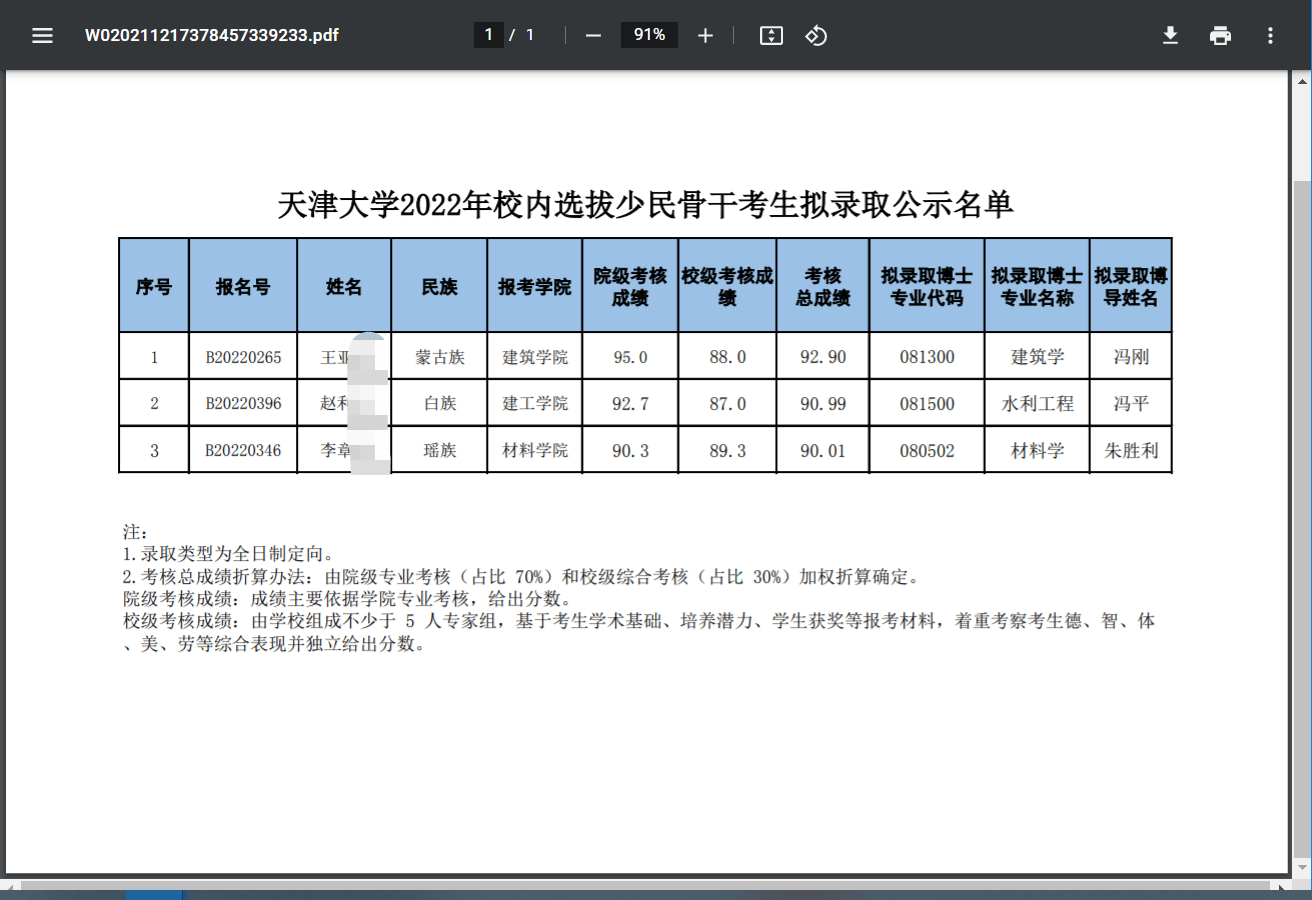Click the fit to page icon
The width and height of the screenshot is (1312, 900).
click(771, 36)
